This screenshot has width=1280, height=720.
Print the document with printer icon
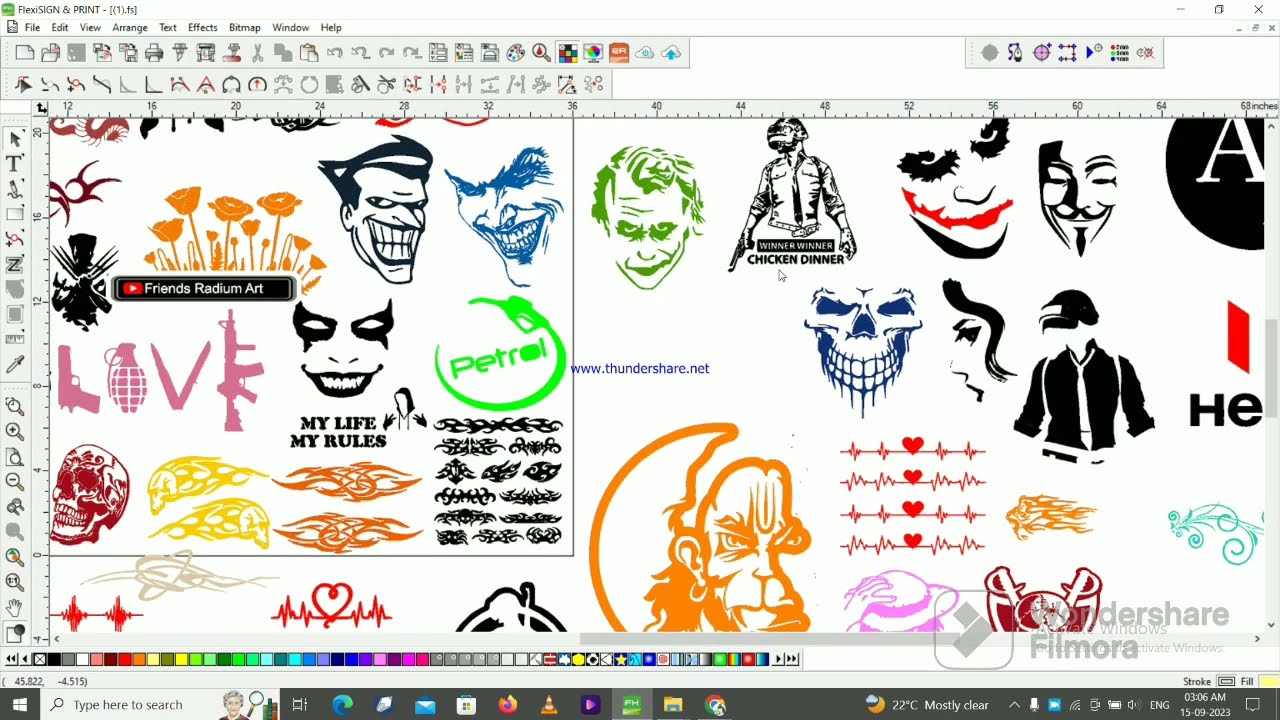point(154,53)
